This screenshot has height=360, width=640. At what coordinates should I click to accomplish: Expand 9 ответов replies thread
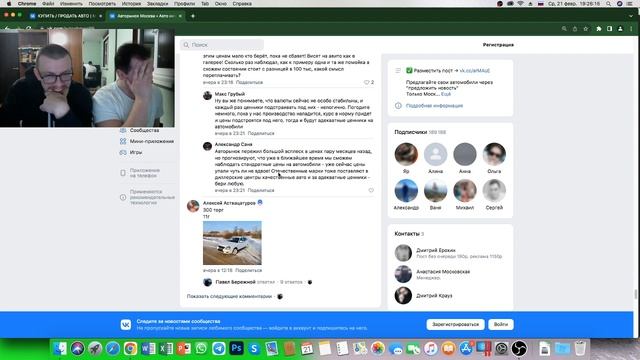coord(291,282)
